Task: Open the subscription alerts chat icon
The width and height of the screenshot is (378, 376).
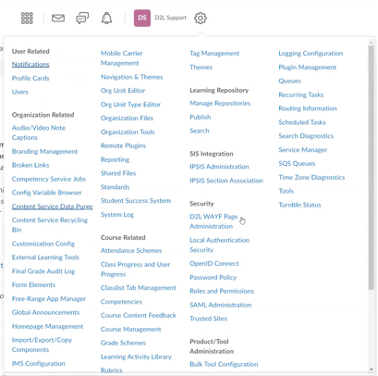Action: pos(82,18)
